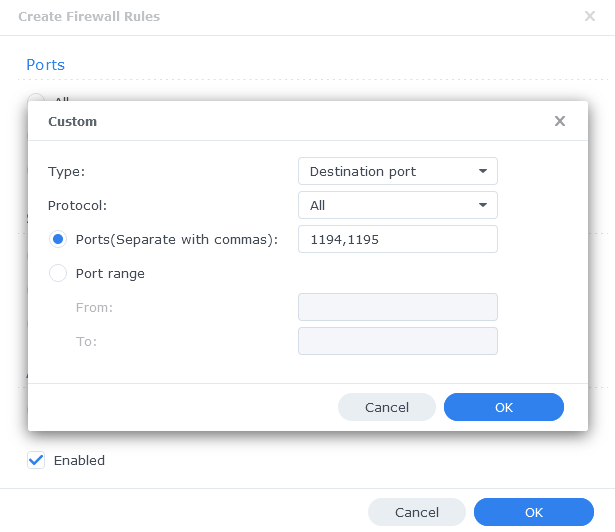
Task: Close the Custom dialog with the X
Action: tap(560, 121)
